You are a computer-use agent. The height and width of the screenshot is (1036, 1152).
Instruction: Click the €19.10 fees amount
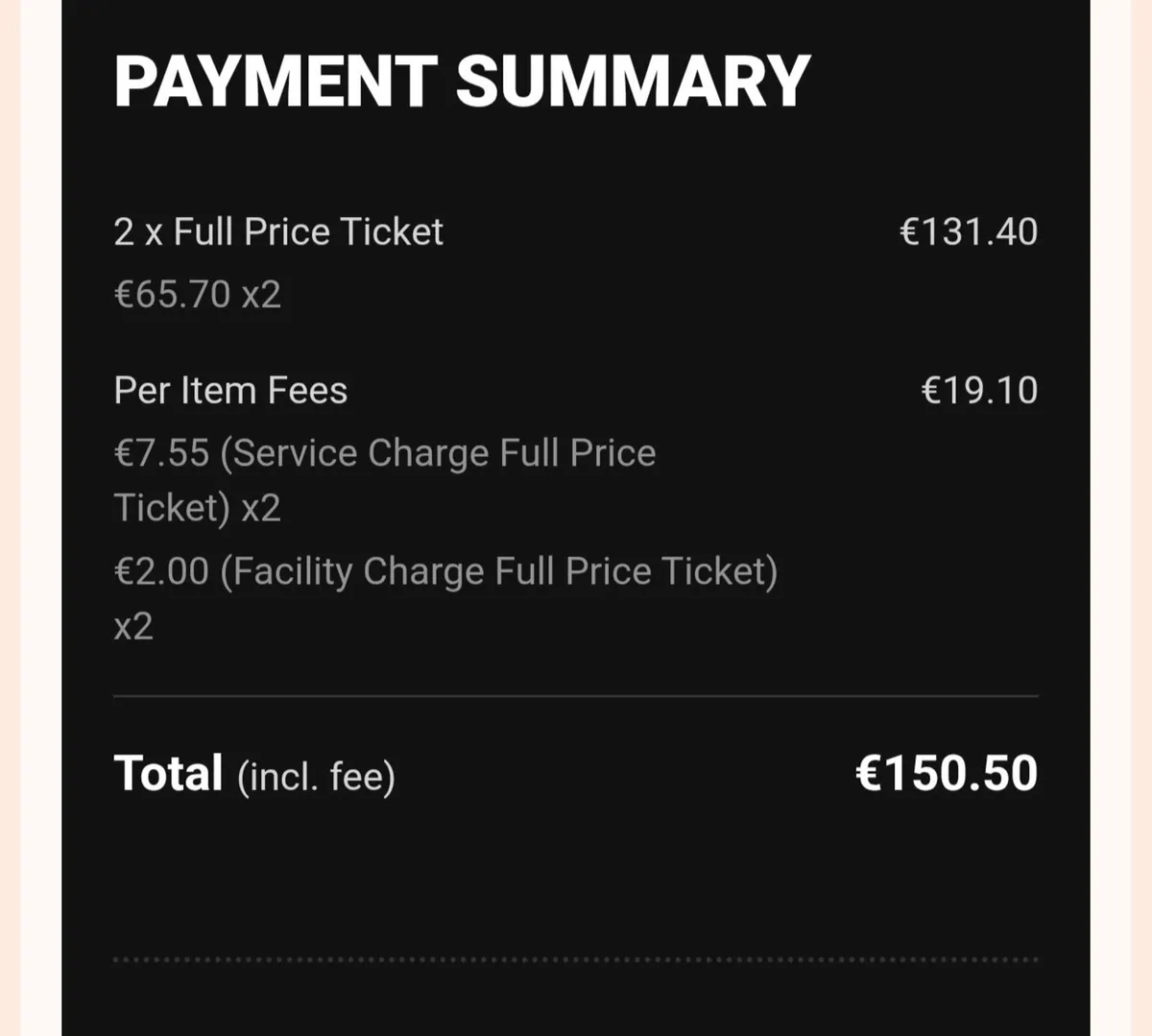979,391
